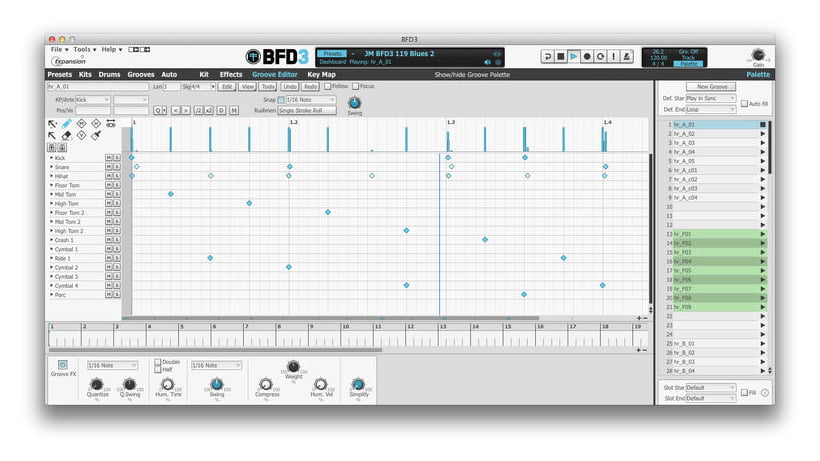Mute the Hihat lane
The height and width of the screenshot is (461, 820).
click(109, 176)
